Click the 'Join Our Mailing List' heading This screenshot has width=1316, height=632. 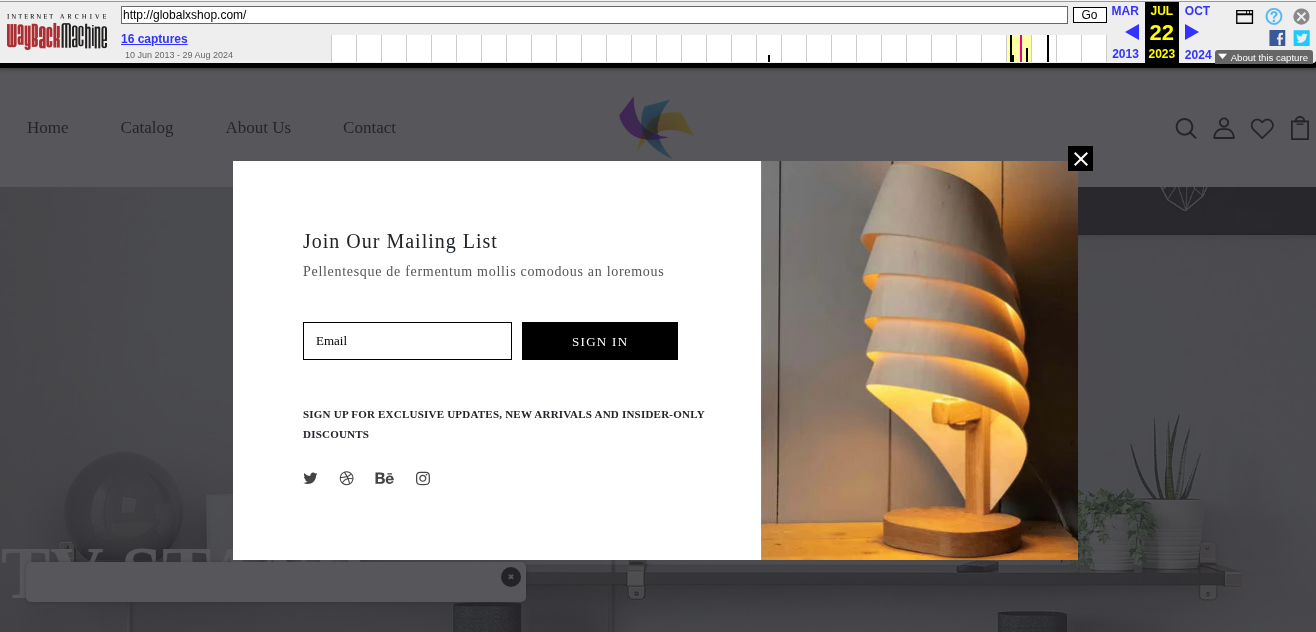[400, 241]
